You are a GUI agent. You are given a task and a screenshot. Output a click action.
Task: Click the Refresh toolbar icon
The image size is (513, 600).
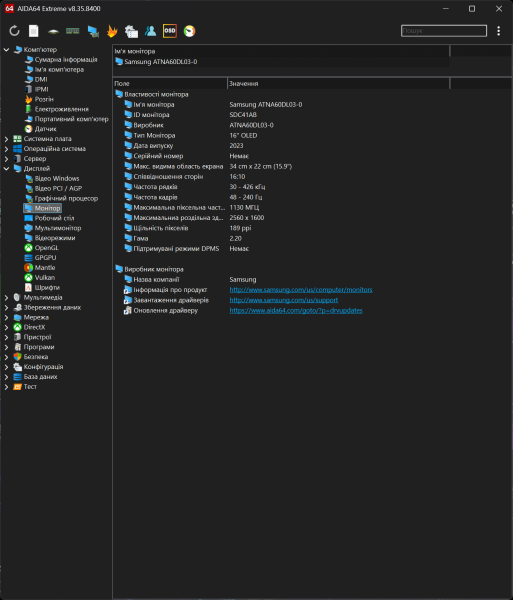[14, 31]
